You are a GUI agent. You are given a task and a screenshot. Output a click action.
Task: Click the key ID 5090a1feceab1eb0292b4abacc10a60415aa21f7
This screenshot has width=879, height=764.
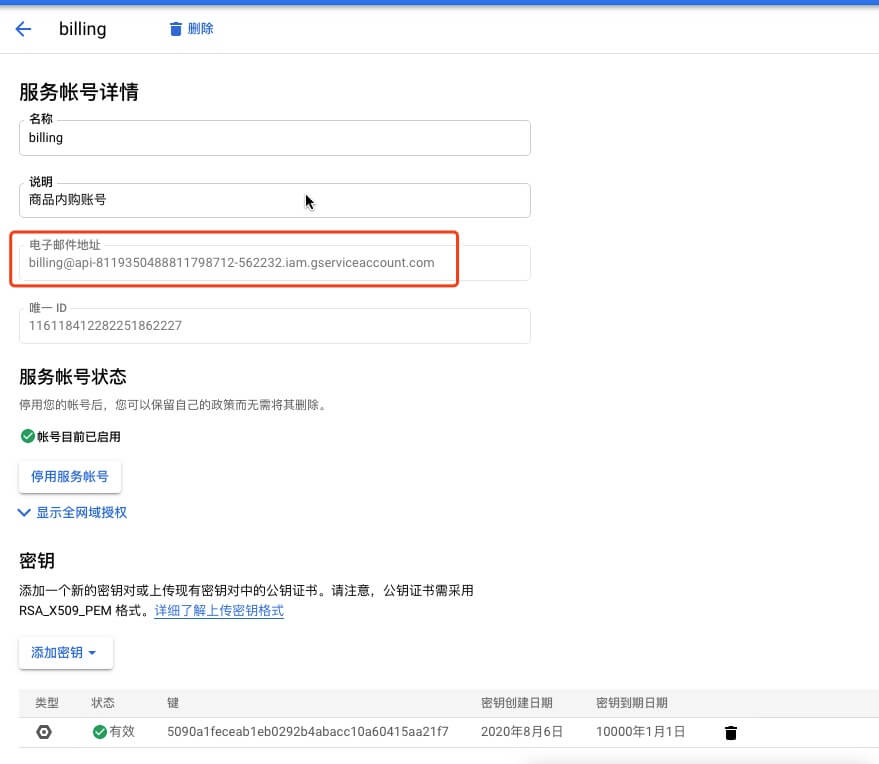click(x=308, y=731)
